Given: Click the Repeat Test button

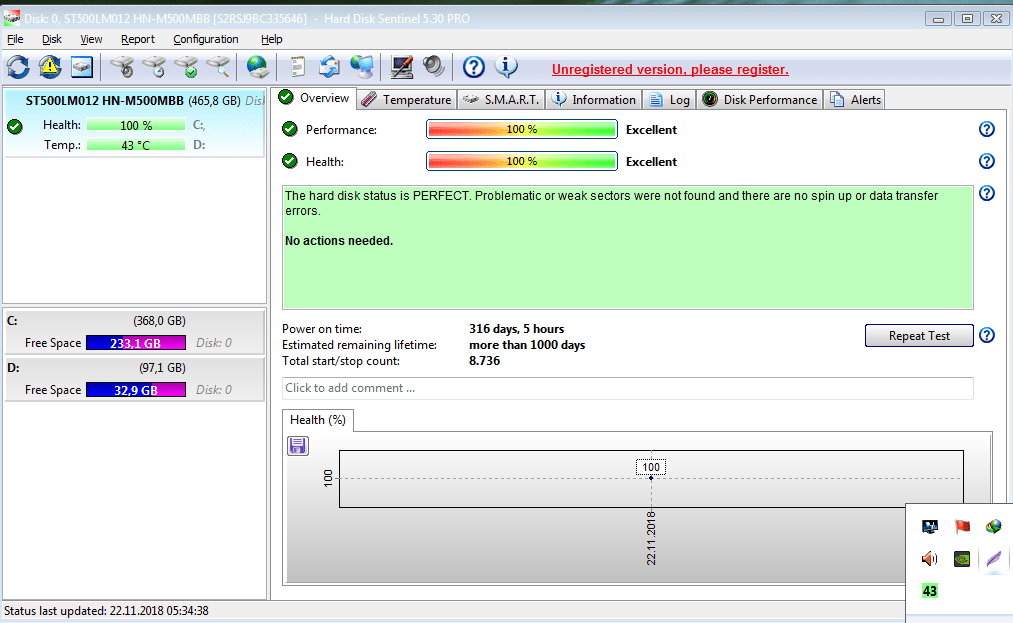Looking at the screenshot, I should coord(919,335).
